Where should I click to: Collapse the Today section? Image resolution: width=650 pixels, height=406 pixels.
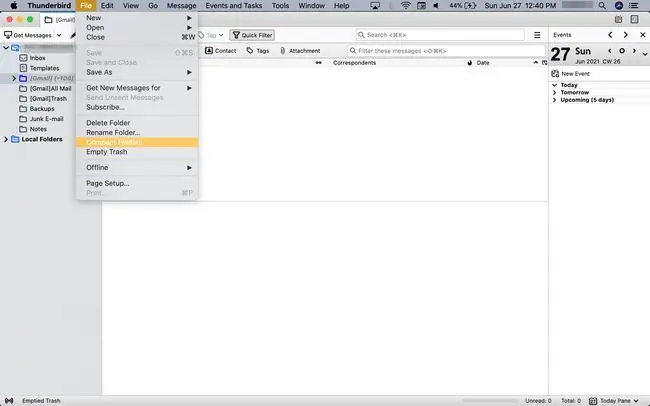555,85
